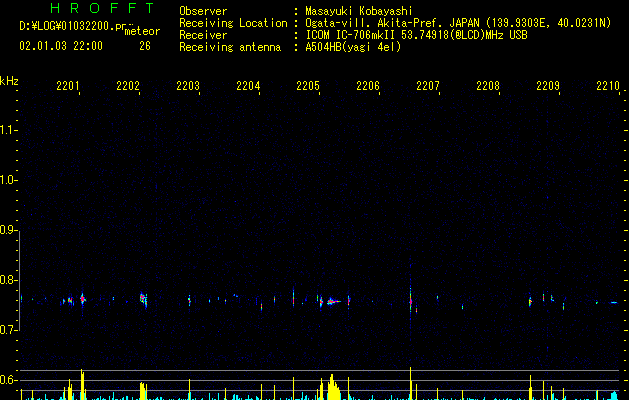Viewport: 629px width, 400px height.
Task: Click the tallest yellow intensity bar before 2207
Action: tap(410, 384)
